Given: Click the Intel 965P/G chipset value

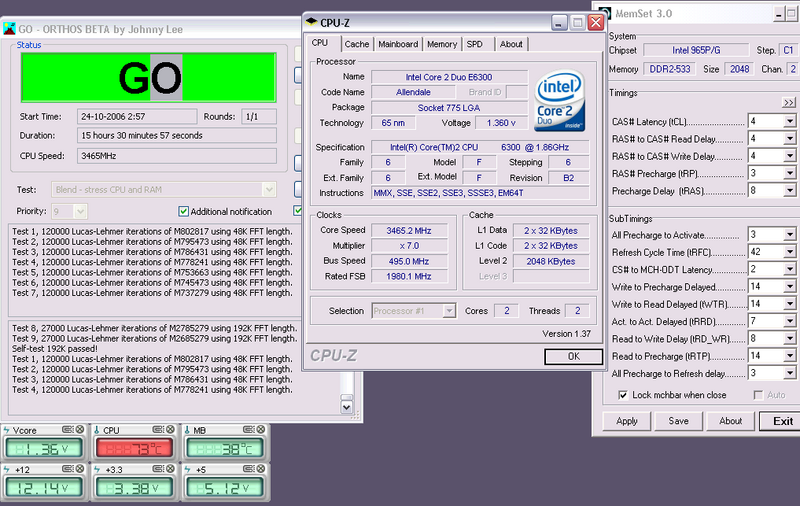Looking at the screenshot, I should [x=696, y=50].
